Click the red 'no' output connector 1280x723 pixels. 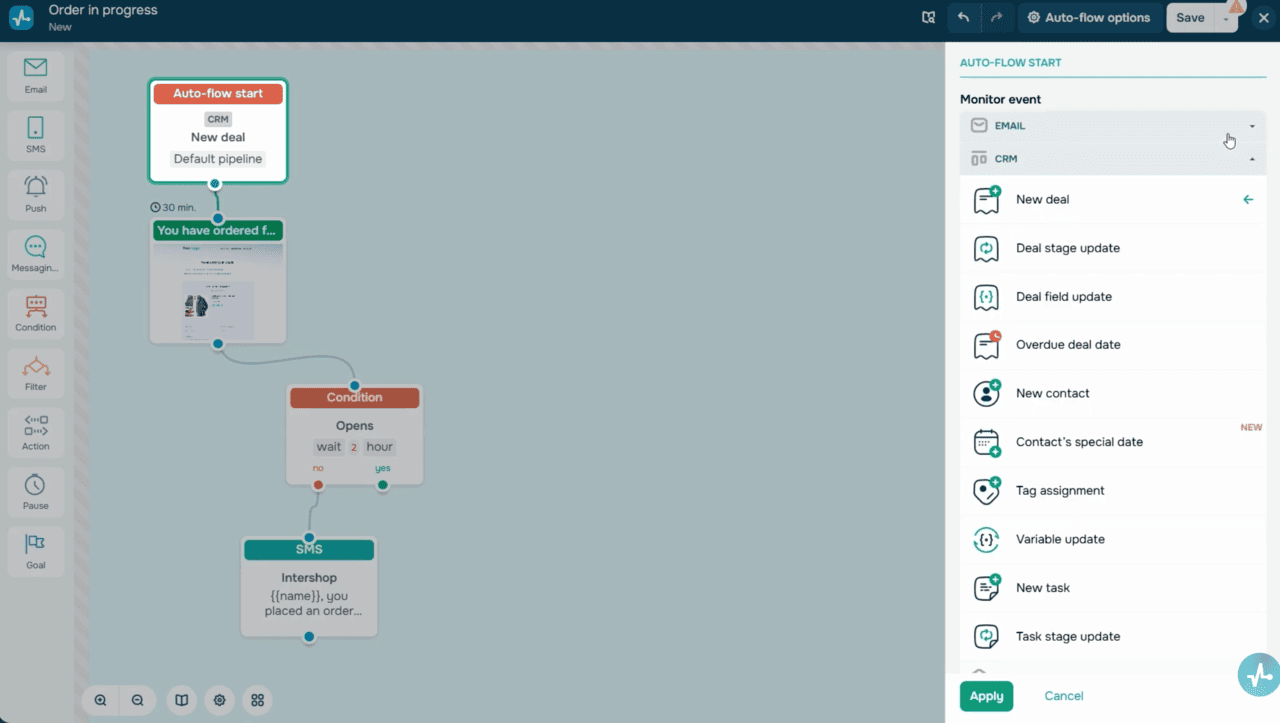[x=318, y=485]
